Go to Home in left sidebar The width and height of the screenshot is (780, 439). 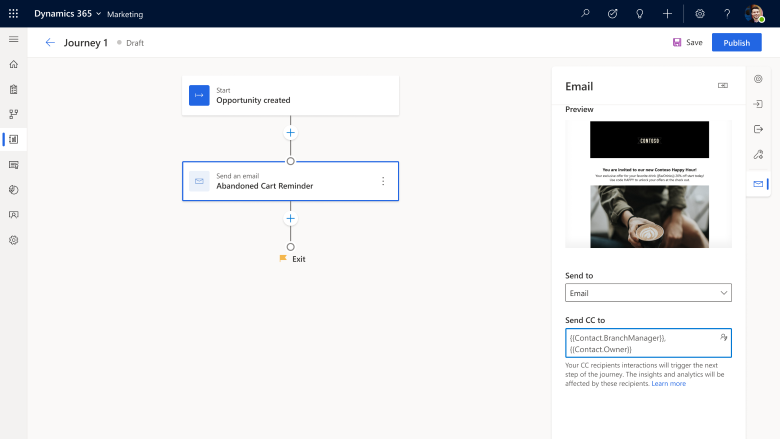[13, 64]
